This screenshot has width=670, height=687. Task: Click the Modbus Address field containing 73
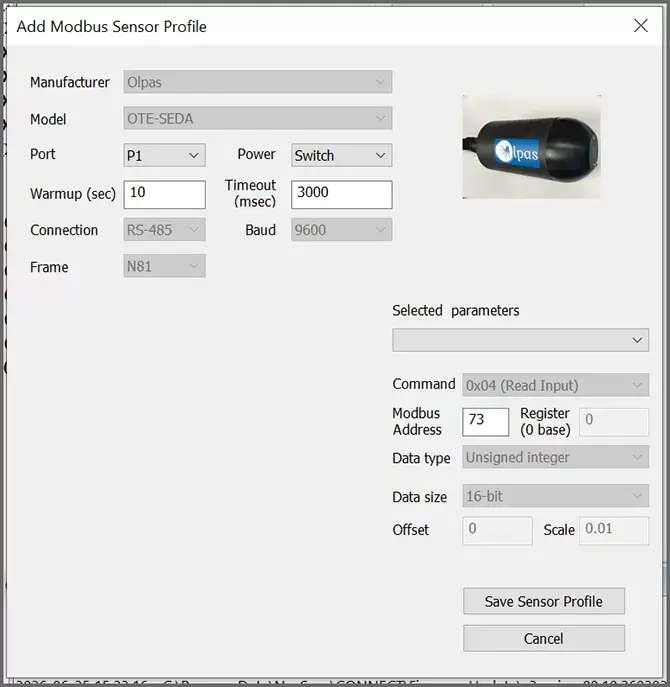486,422
